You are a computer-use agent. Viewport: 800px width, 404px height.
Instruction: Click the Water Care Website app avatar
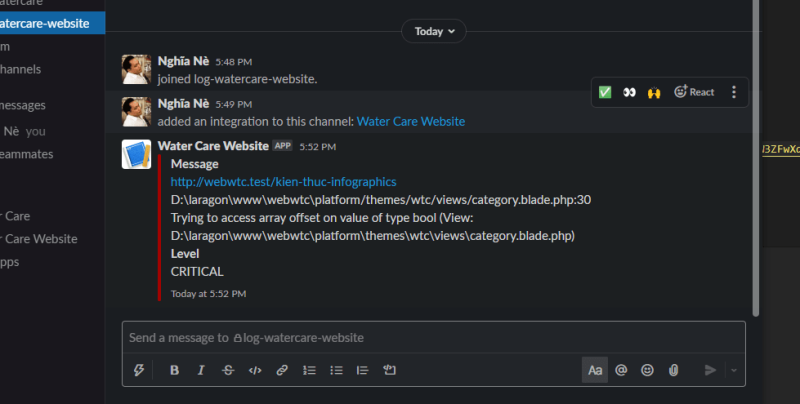tap(136, 154)
